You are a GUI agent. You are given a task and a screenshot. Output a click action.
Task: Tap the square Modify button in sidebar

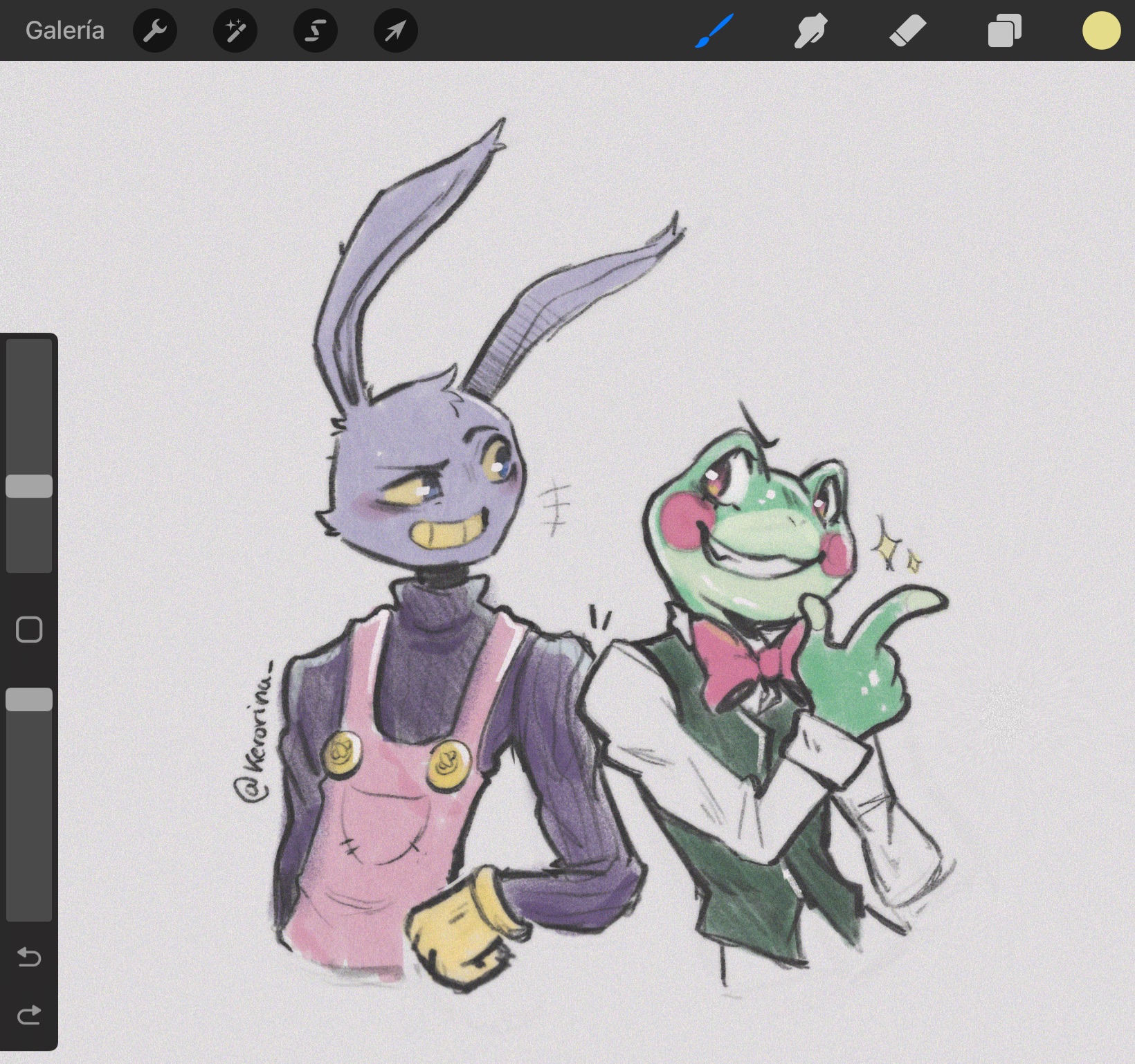tap(29, 630)
